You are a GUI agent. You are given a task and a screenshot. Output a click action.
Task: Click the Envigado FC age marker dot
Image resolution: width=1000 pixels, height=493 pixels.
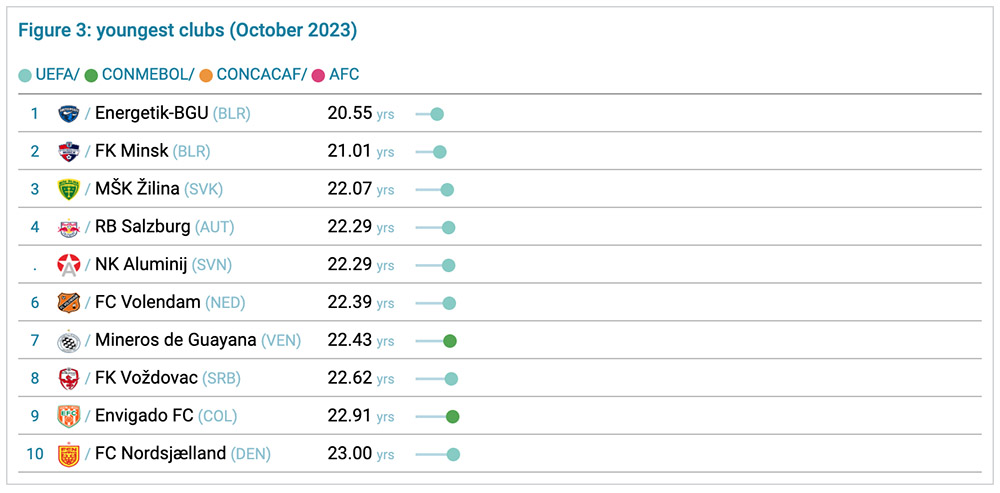click(x=452, y=417)
